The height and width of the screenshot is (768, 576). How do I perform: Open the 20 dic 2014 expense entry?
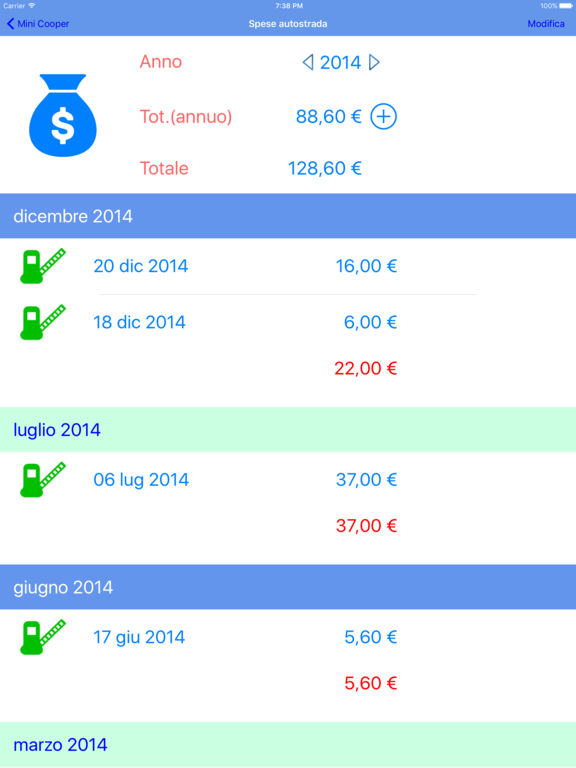click(x=288, y=266)
